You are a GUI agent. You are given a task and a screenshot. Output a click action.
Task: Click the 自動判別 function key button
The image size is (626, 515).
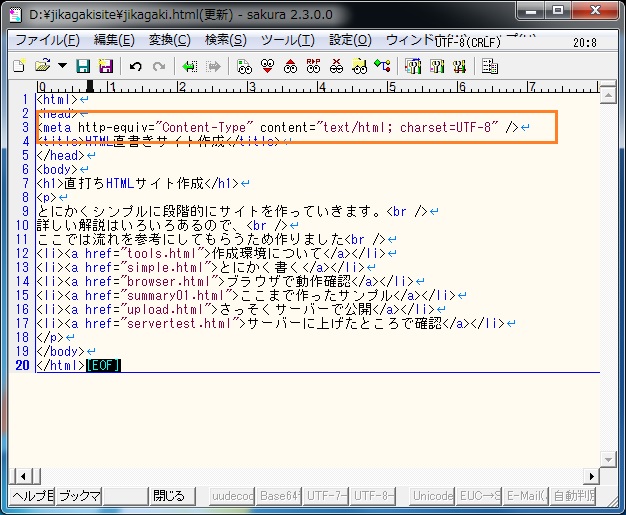(x=573, y=496)
